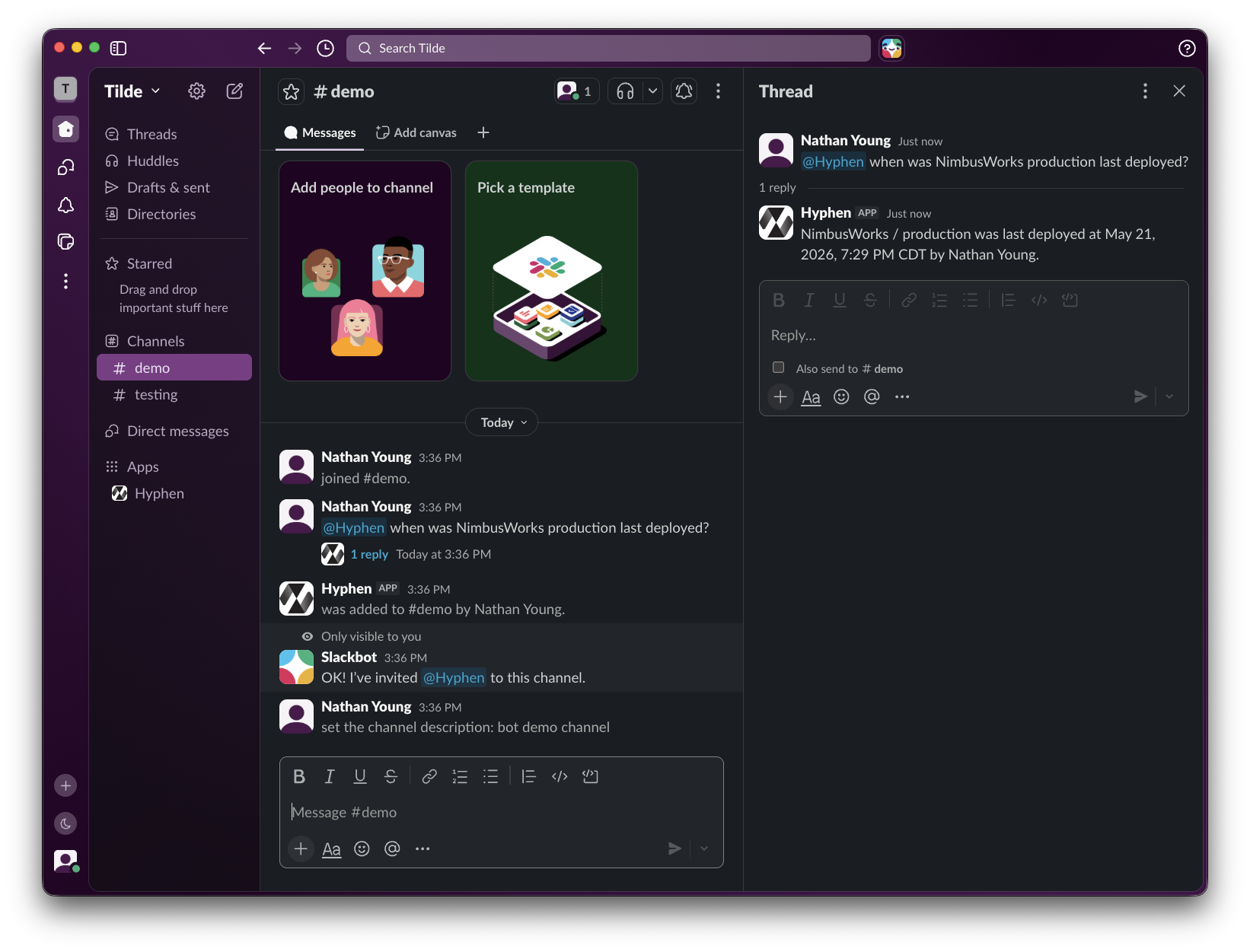Open the Today date dropdown
The image size is (1250, 952).
pos(502,422)
